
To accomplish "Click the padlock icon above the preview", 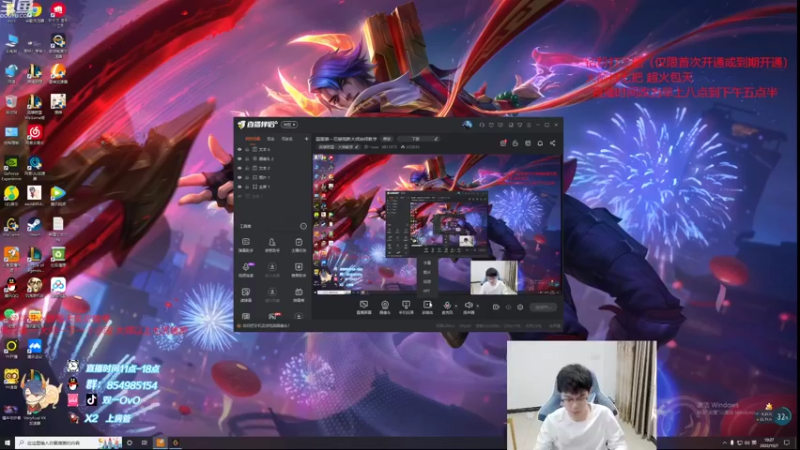I will (515, 143).
